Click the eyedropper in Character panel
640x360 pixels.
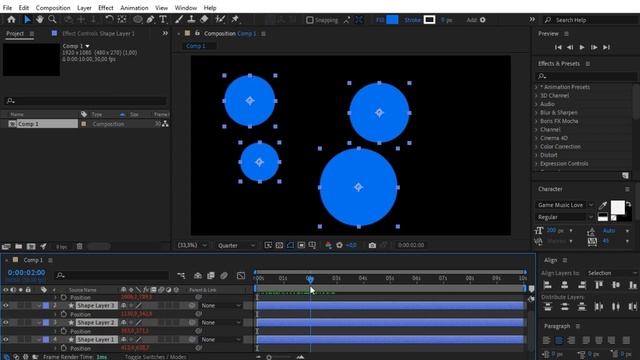pos(602,206)
